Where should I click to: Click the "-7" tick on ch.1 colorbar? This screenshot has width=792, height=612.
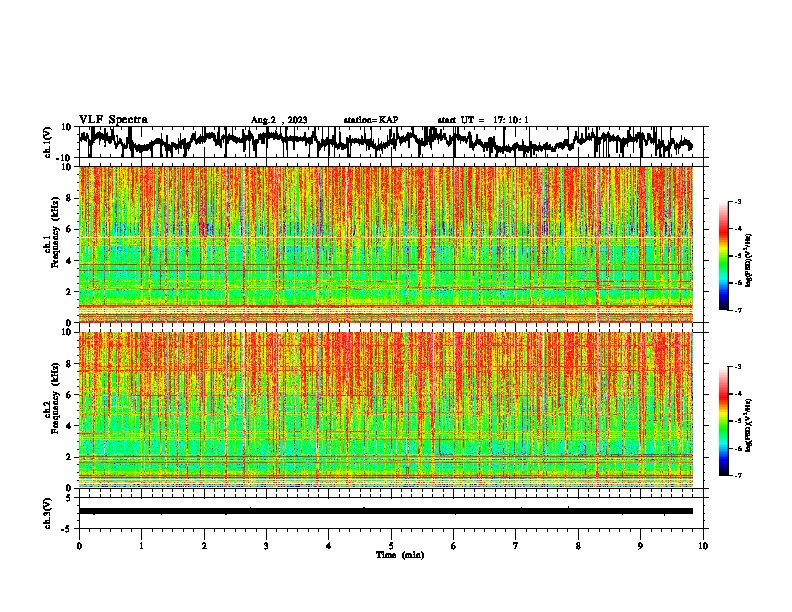[737, 310]
